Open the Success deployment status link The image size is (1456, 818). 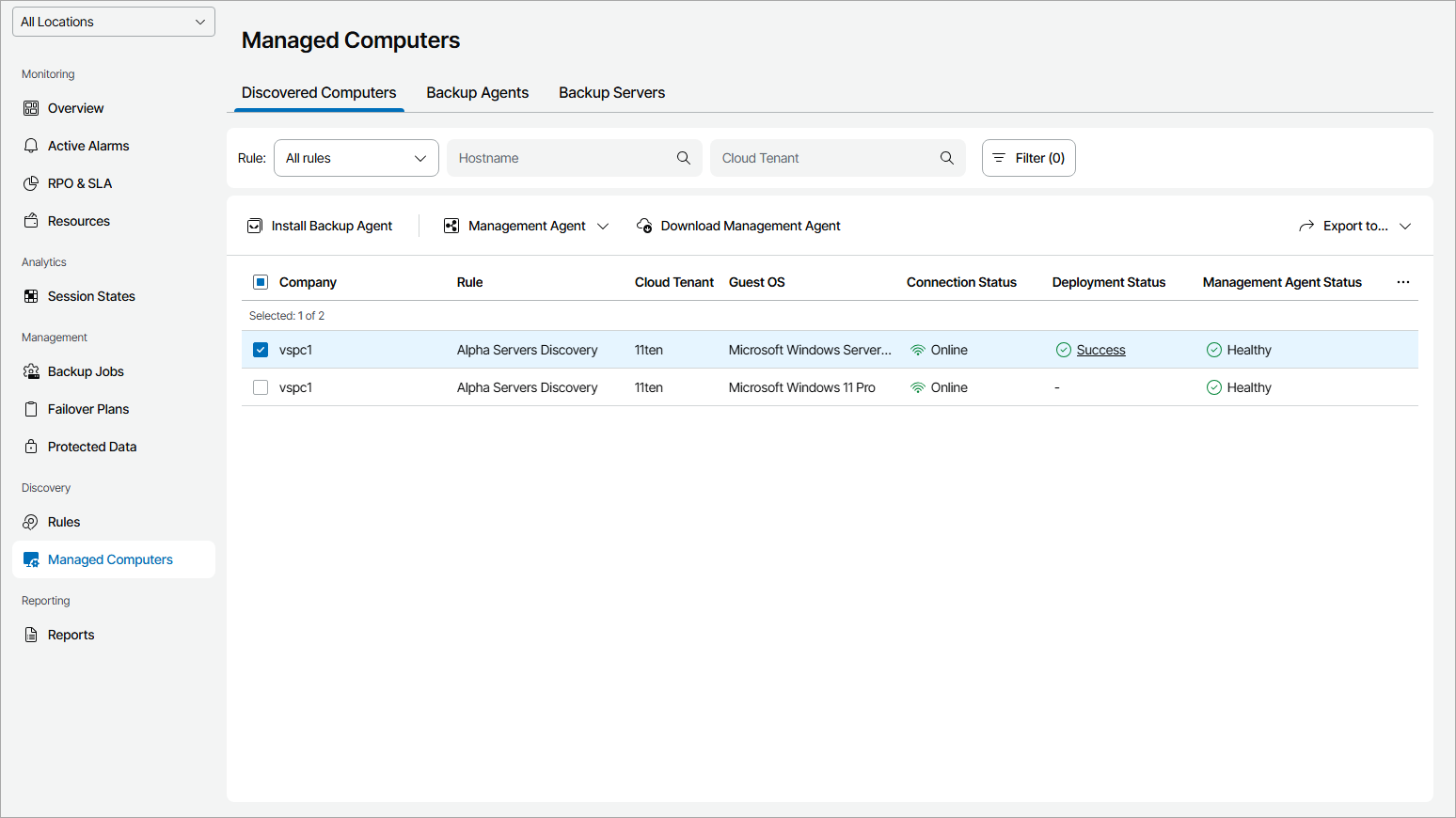1100,350
